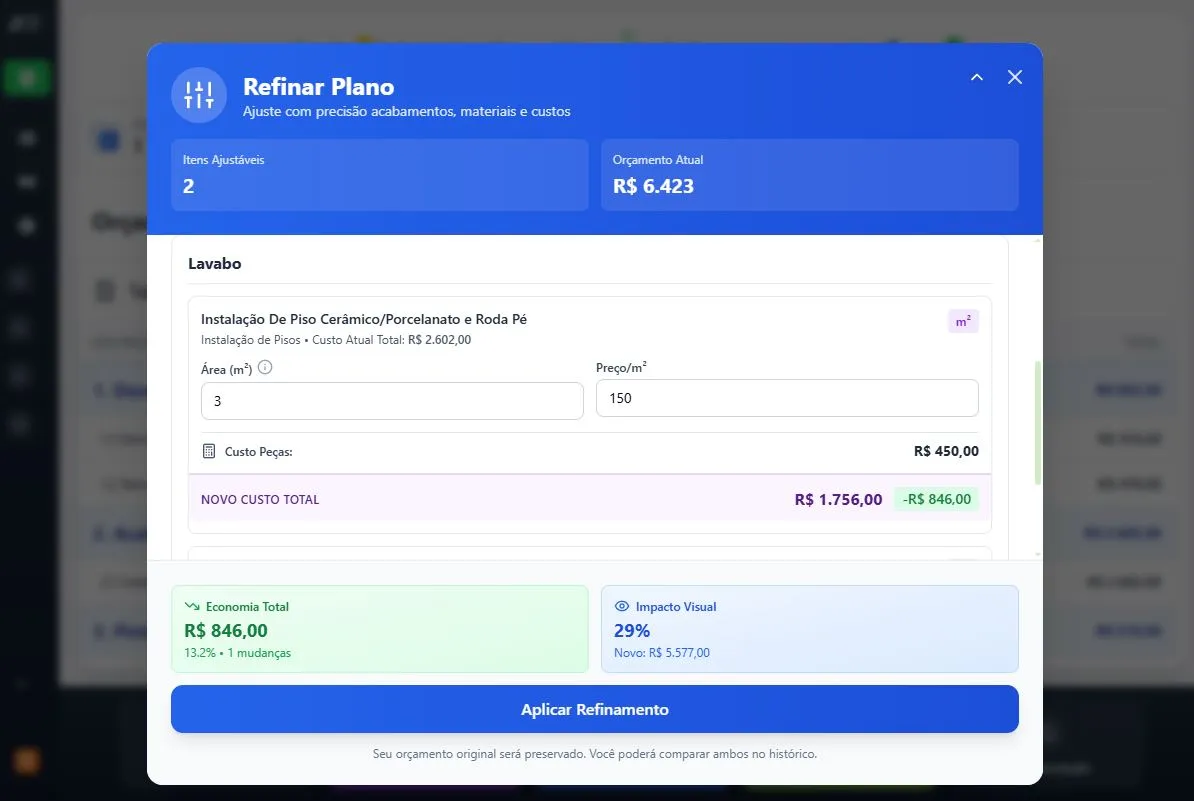Close the Refinar Plano dialog
This screenshot has height=801, width=1194.
click(x=1015, y=77)
